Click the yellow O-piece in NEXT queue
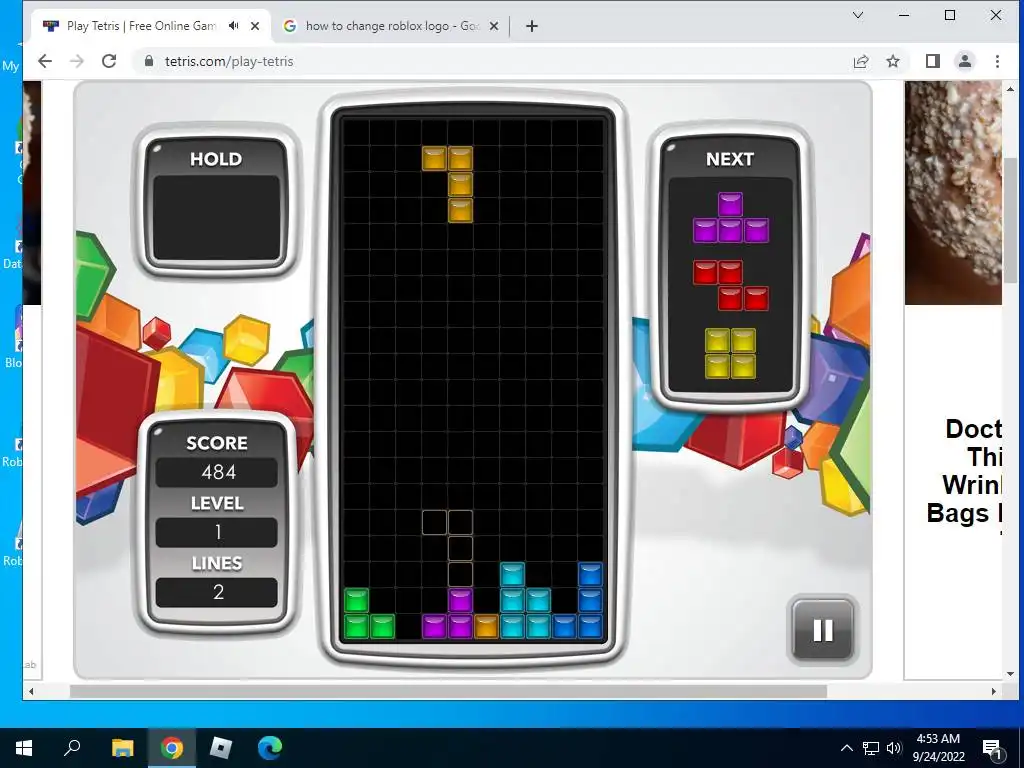The height and width of the screenshot is (768, 1024). pos(730,353)
